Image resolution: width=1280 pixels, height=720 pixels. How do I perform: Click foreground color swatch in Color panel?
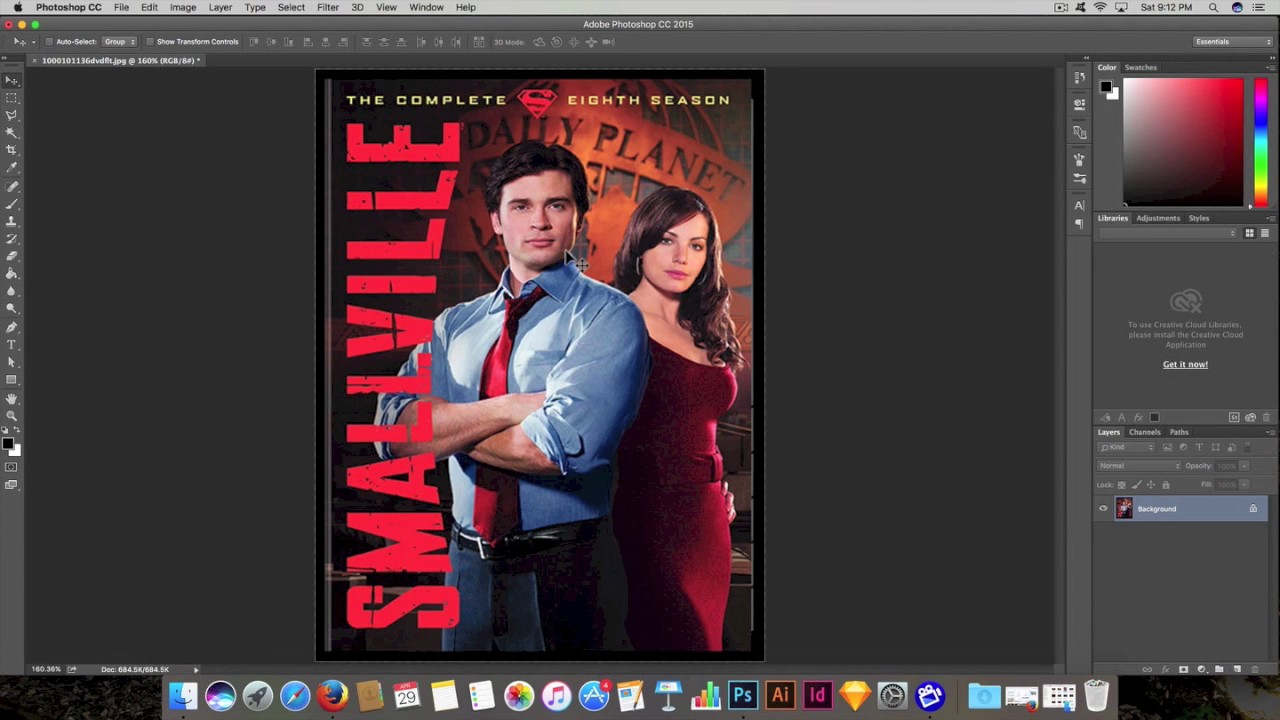(x=1106, y=86)
